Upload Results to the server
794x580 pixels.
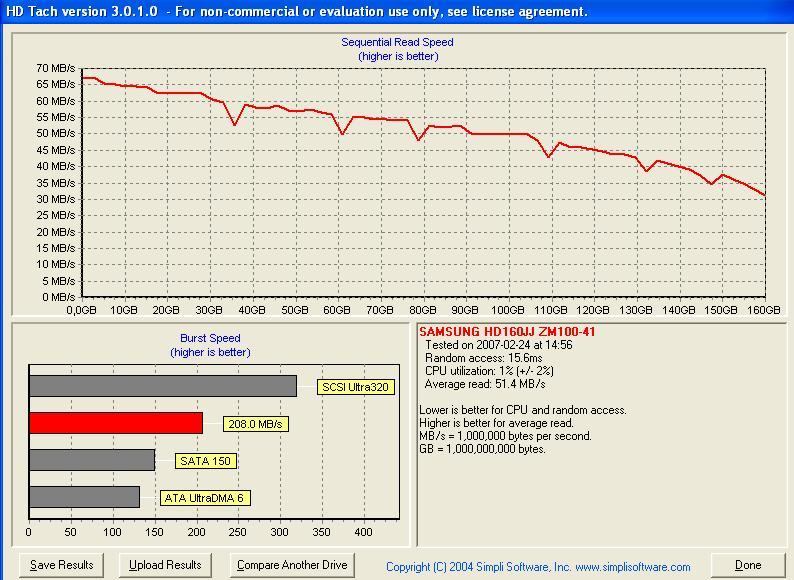(165, 565)
